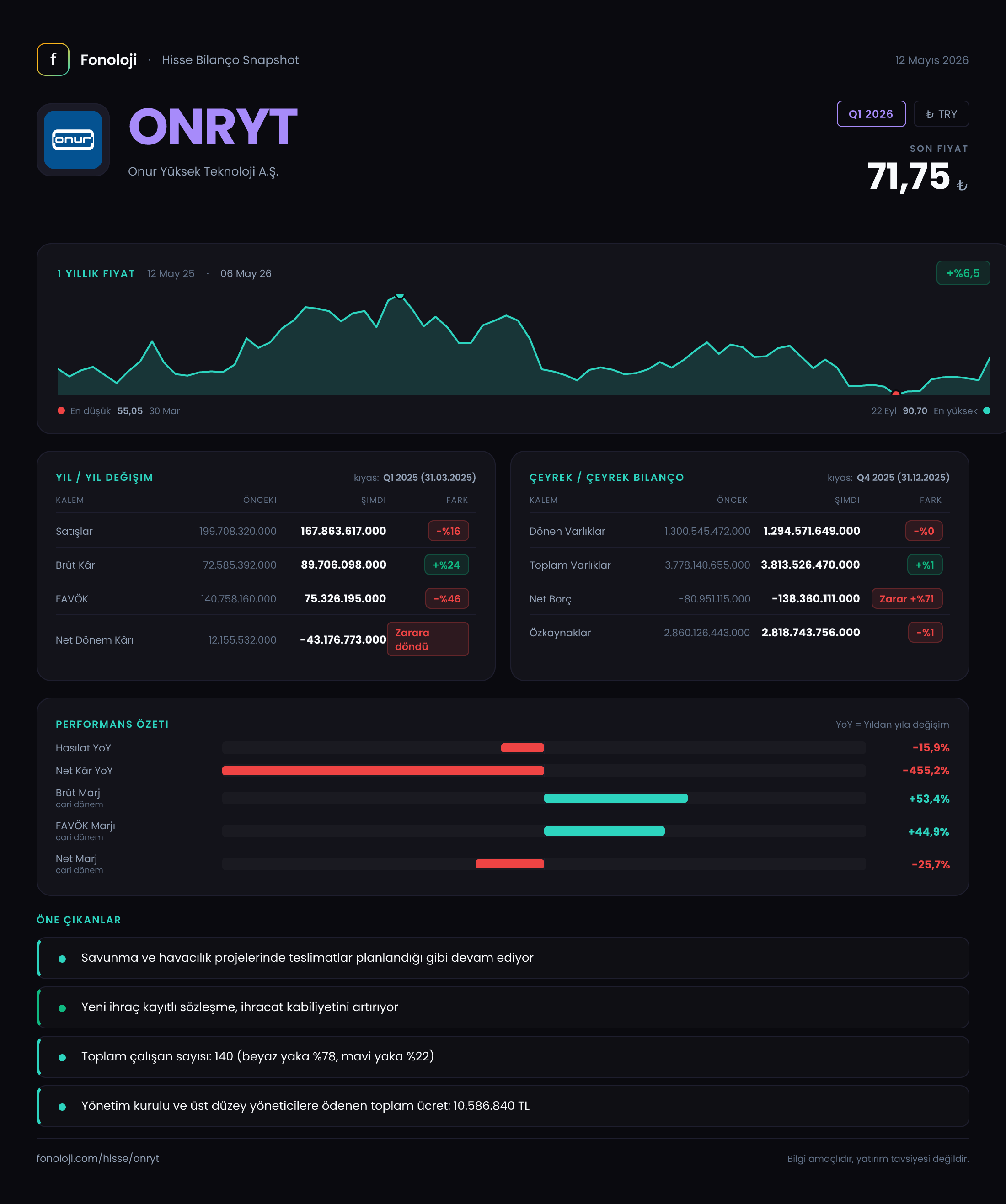This screenshot has width=1006, height=1204.
Task: Click the 'ÇEYREK / ÇEYREK BİLANÇO' table title
Action: [x=606, y=478]
